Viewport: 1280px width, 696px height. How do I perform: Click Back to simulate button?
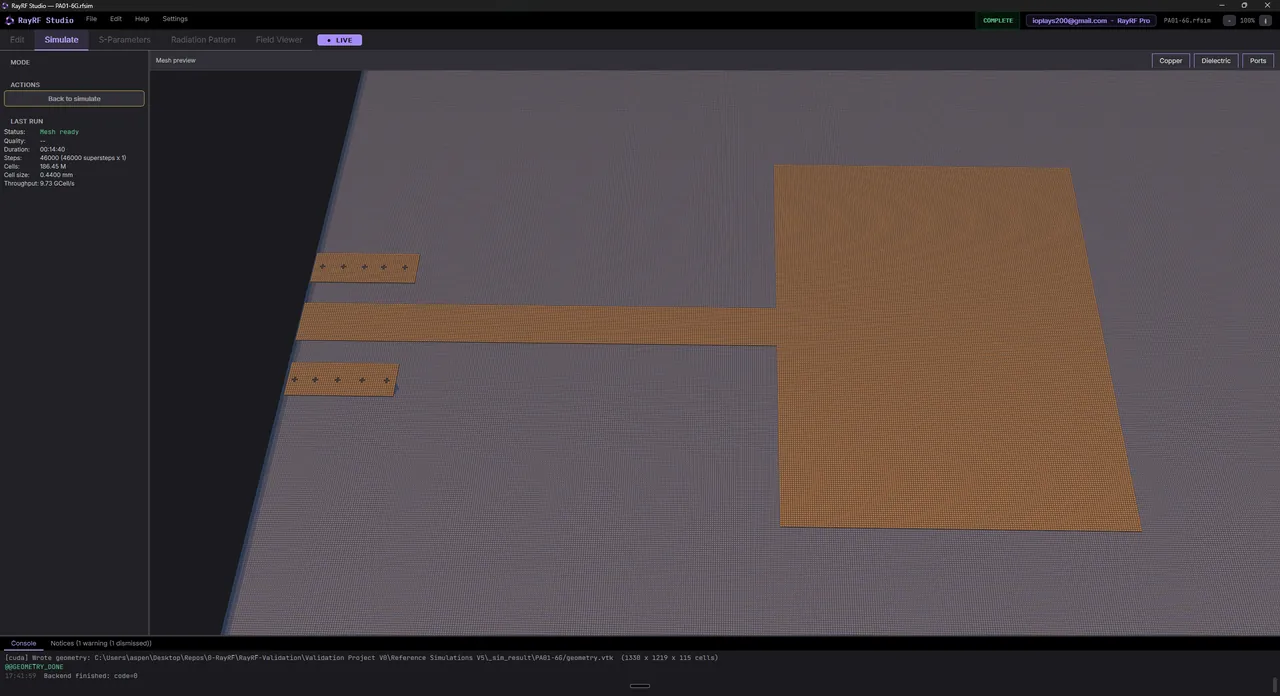(74, 99)
